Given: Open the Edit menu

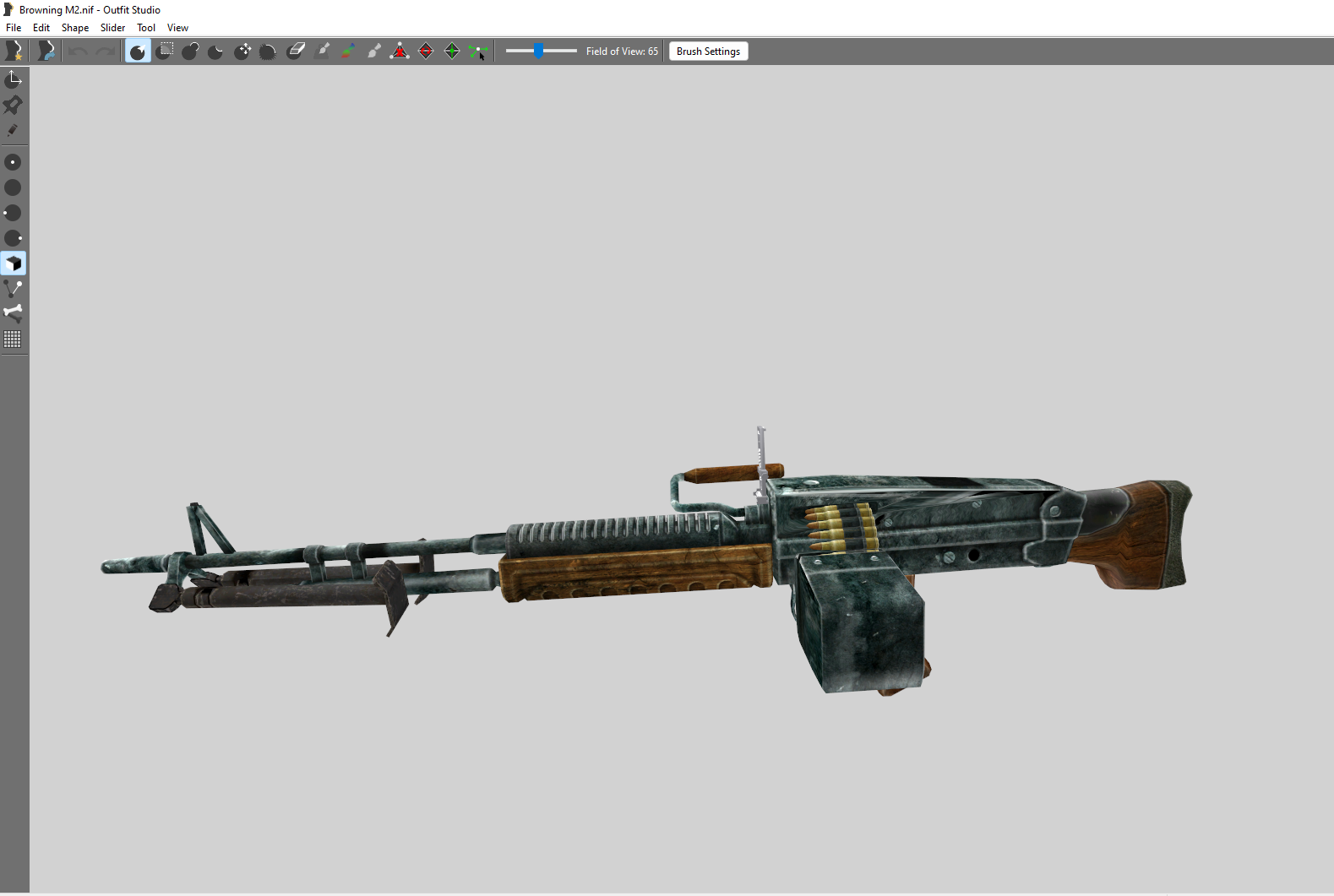Looking at the screenshot, I should click(41, 28).
